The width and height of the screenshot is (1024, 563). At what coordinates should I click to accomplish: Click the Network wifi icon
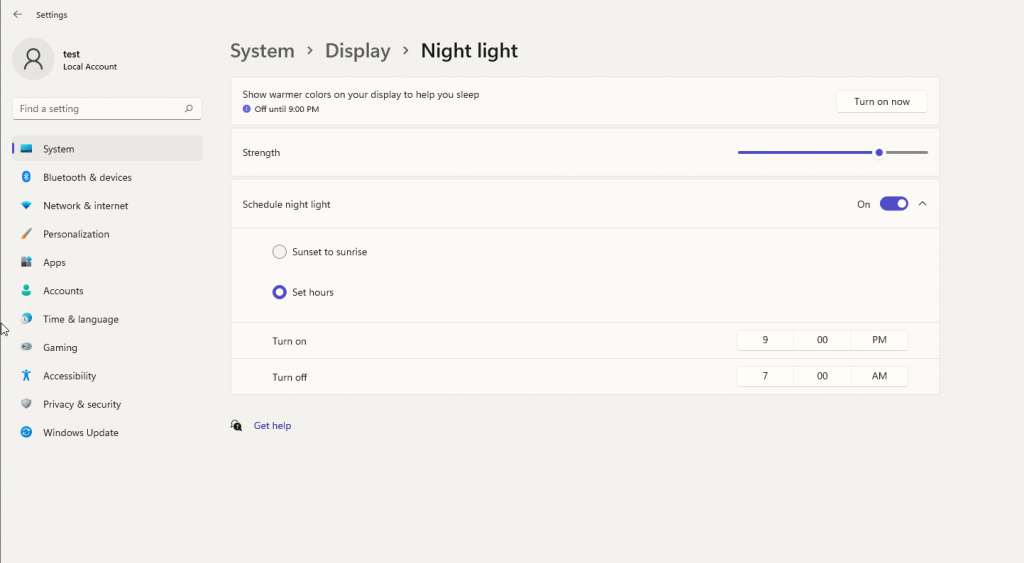(x=26, y=205)
